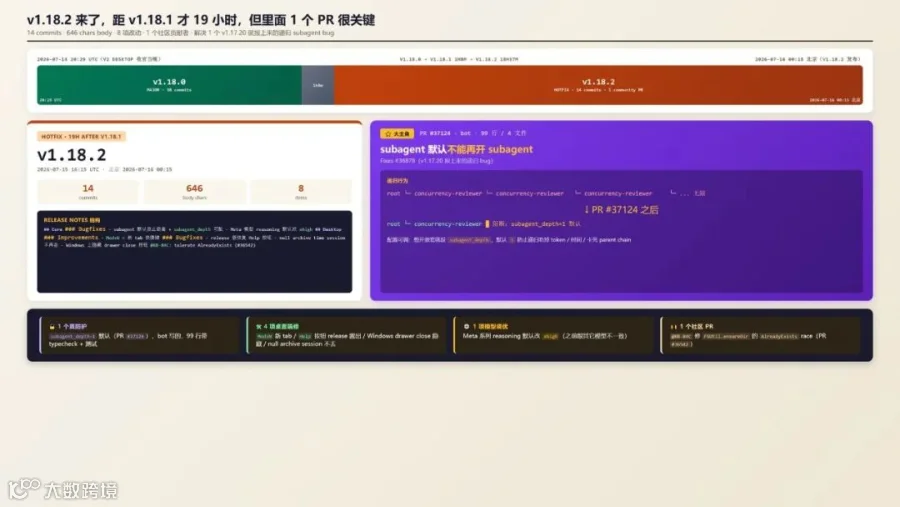
Task: Click the lock icon in the first bottom card
Action: point(52,327)
